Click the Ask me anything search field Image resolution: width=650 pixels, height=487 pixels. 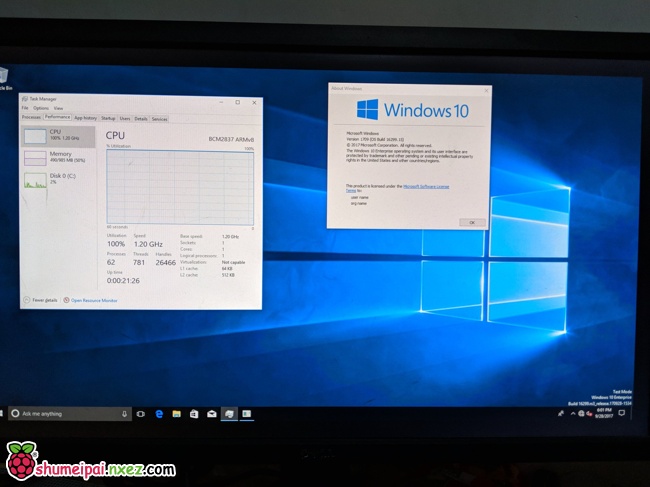[x=70, y=414]
